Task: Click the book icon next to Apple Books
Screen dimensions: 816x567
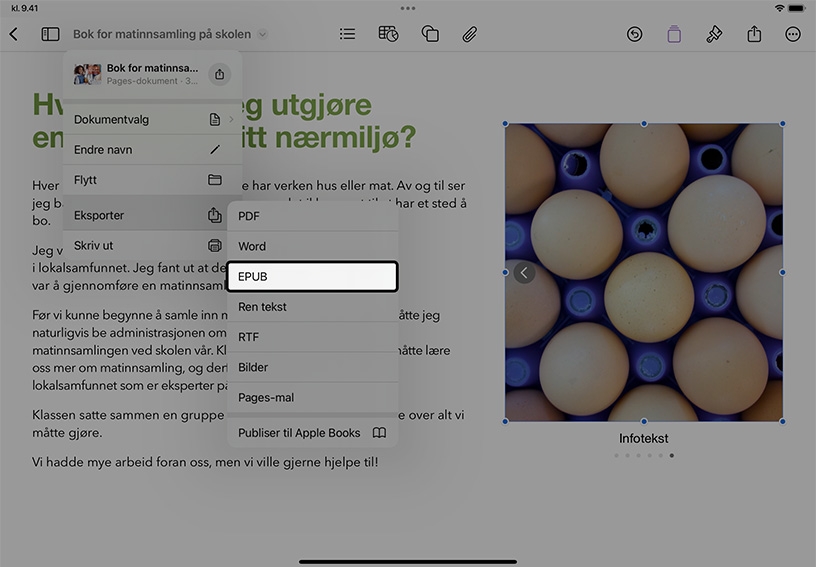Action: click(x=379, y=433)
